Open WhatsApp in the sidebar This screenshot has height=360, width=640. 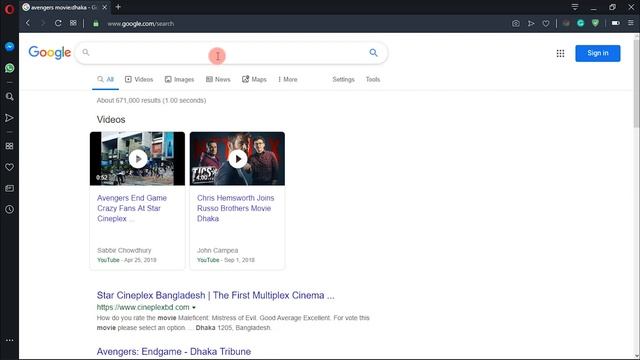(9, 68)
